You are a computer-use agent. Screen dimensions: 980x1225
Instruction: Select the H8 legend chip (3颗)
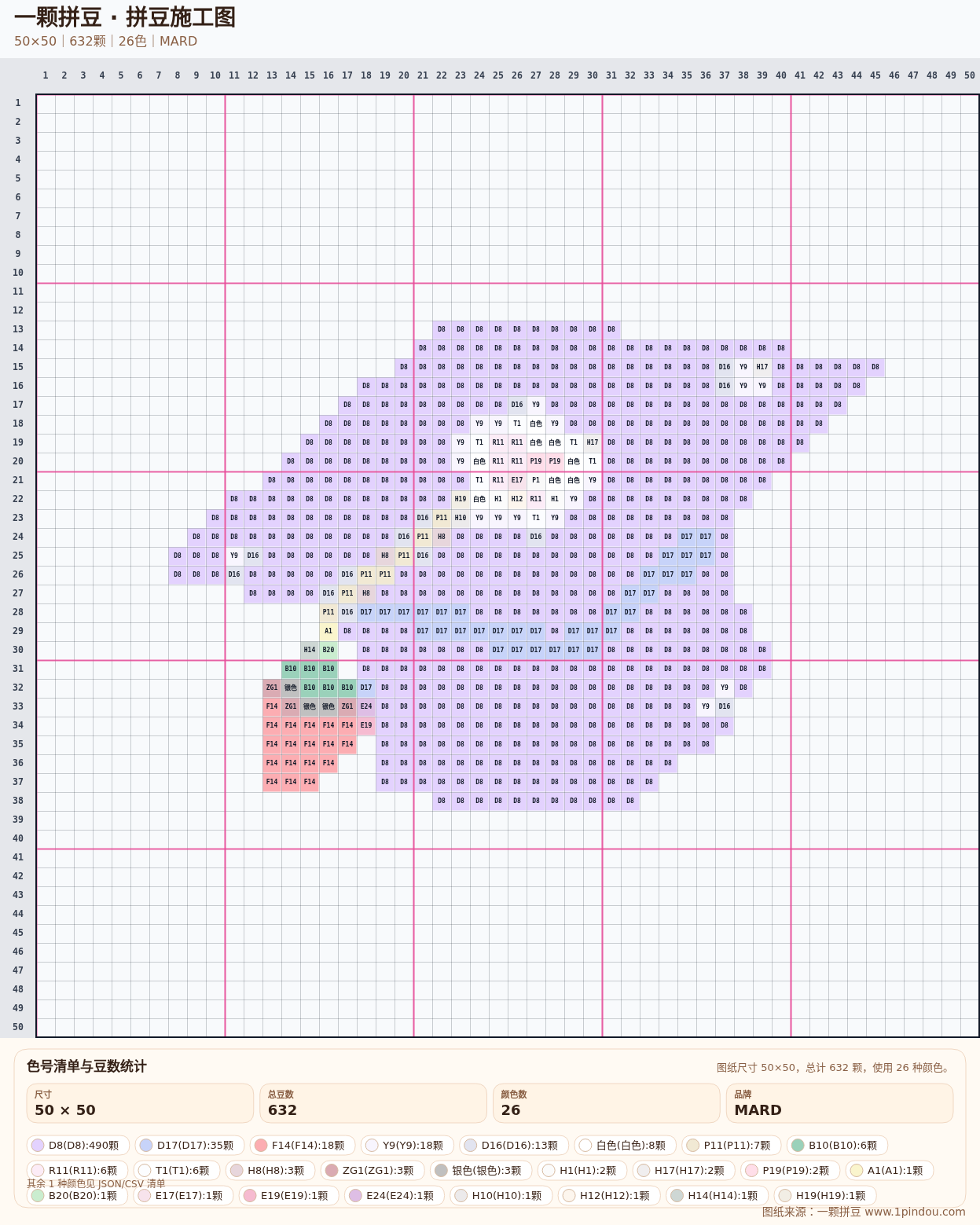[x=270, y=1171]
